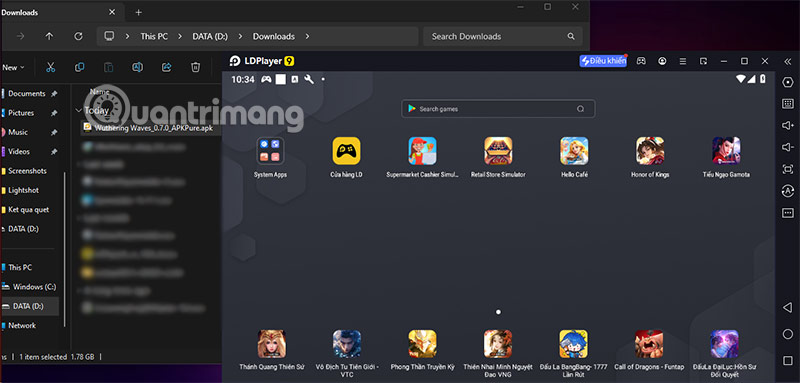Open more tools ellipsis in LDPlayer sidebar

point(788,213)
